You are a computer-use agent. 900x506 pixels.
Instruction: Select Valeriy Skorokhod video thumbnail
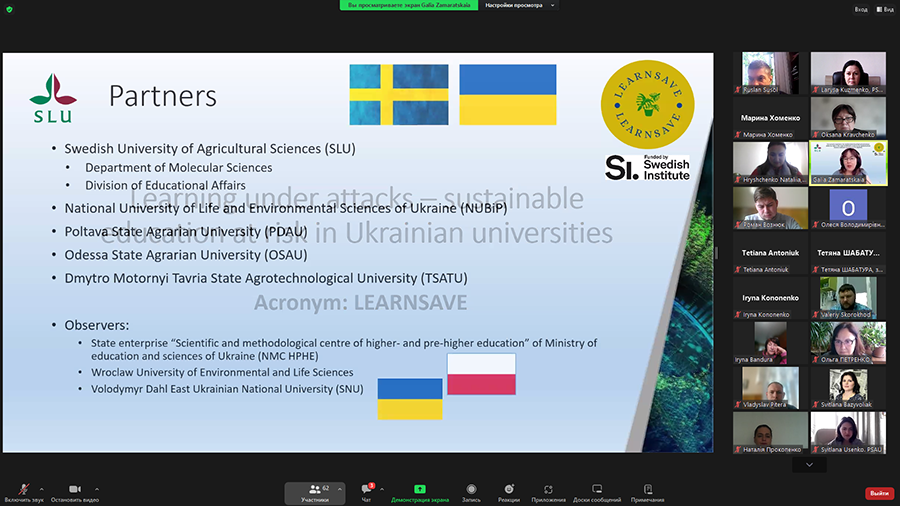(x=848, y=298)
